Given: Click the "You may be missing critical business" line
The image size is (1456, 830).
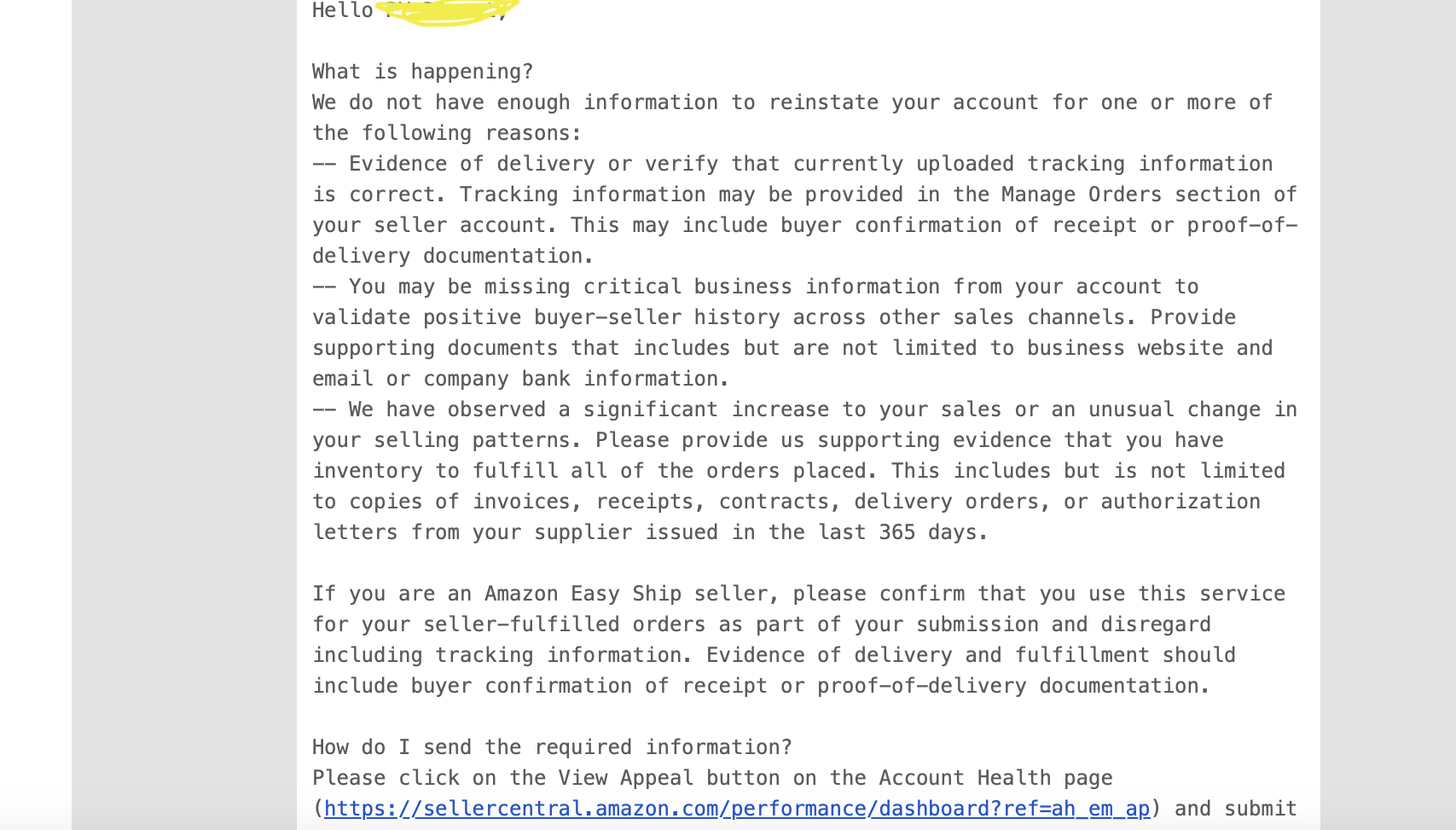Looking at the screenshot, I should coord(756,287).
